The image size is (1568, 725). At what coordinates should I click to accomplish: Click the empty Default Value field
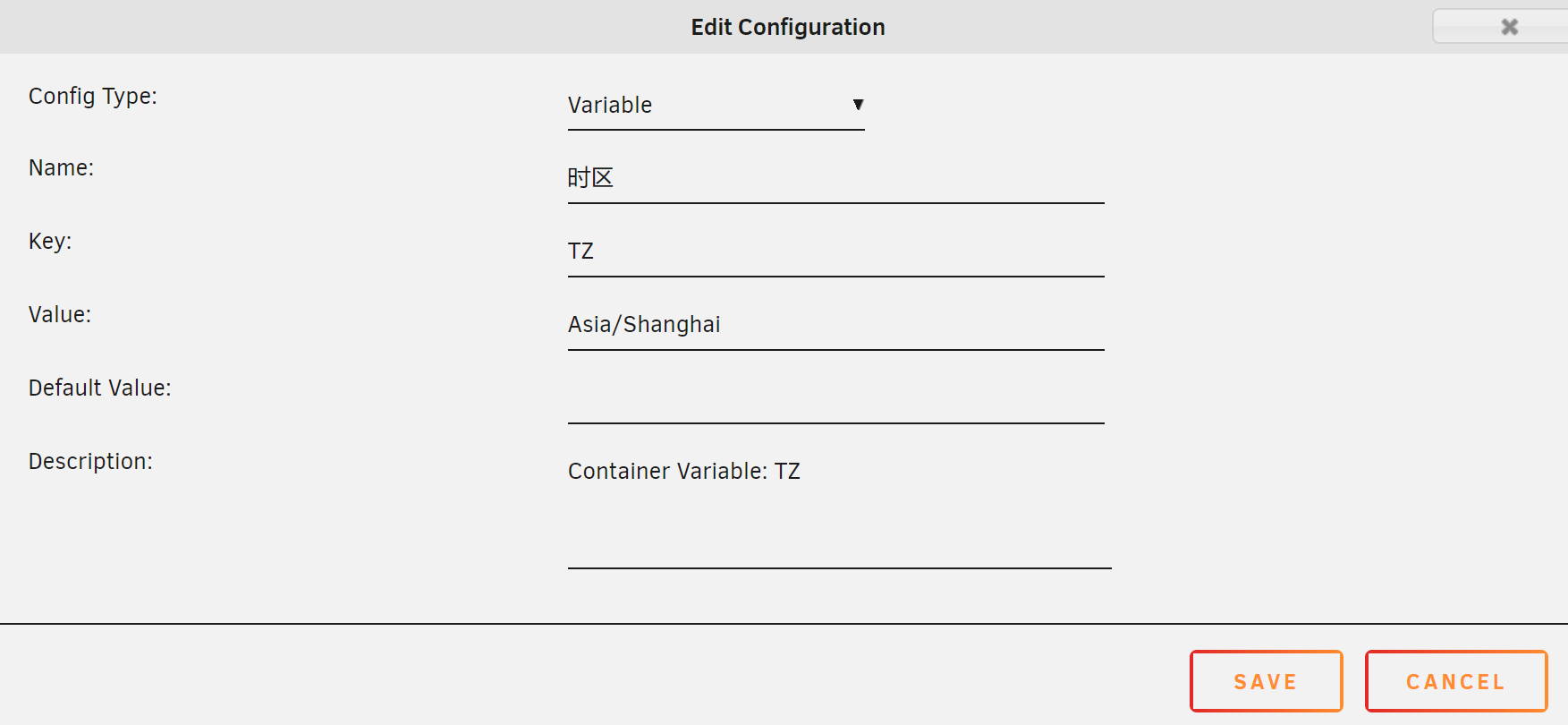click(x=835, y=398)
